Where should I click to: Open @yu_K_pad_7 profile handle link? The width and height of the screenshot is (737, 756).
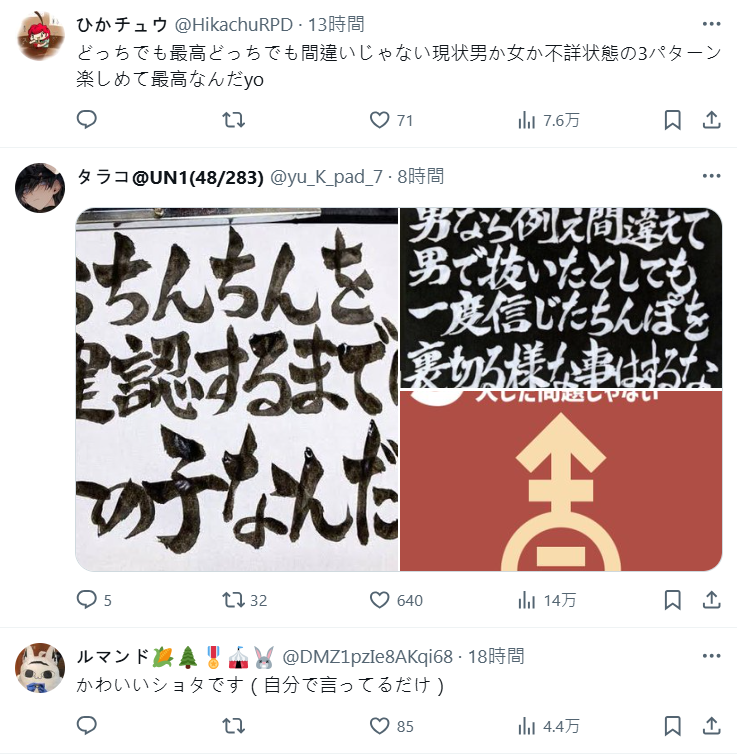[326, 177]
